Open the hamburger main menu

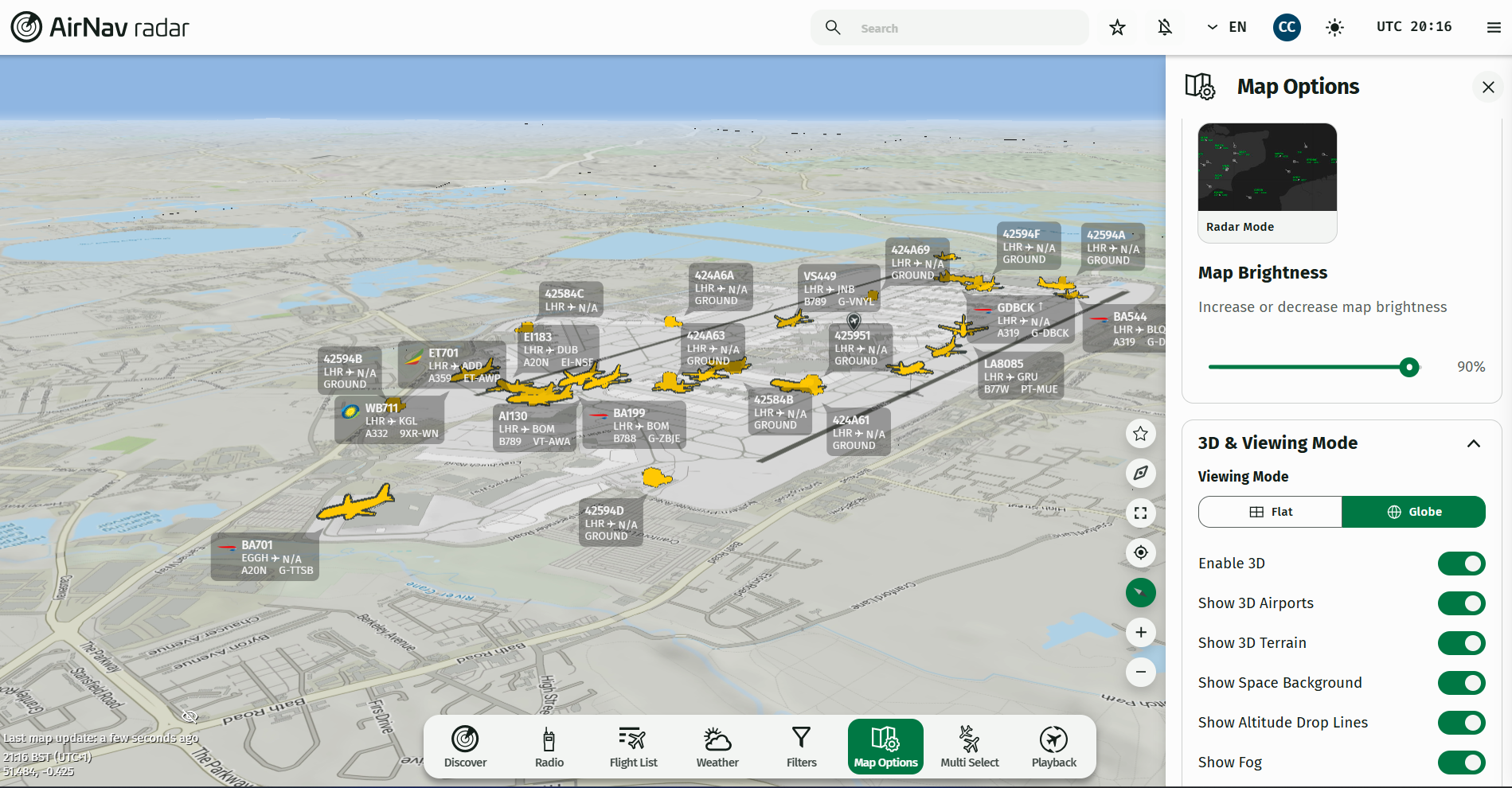[1494, 27]
